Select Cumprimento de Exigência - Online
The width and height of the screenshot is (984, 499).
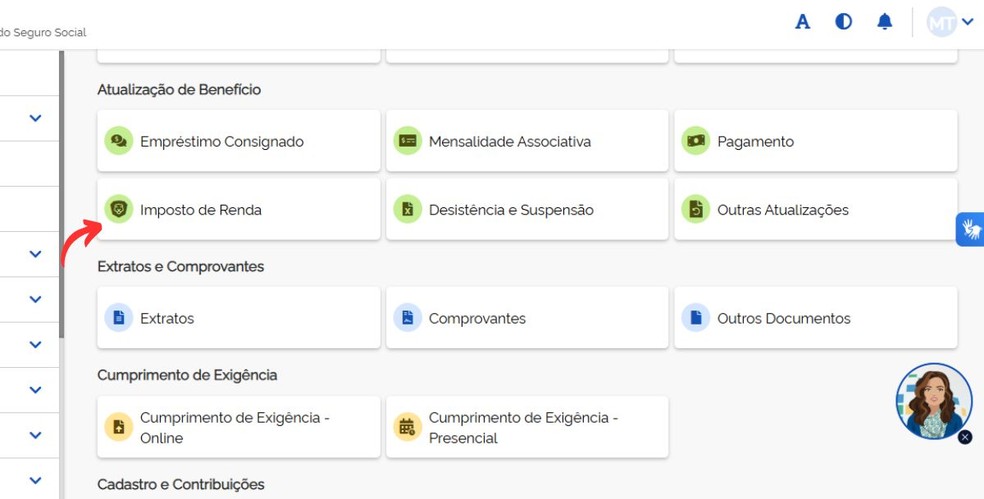click(x=238, y=427)
